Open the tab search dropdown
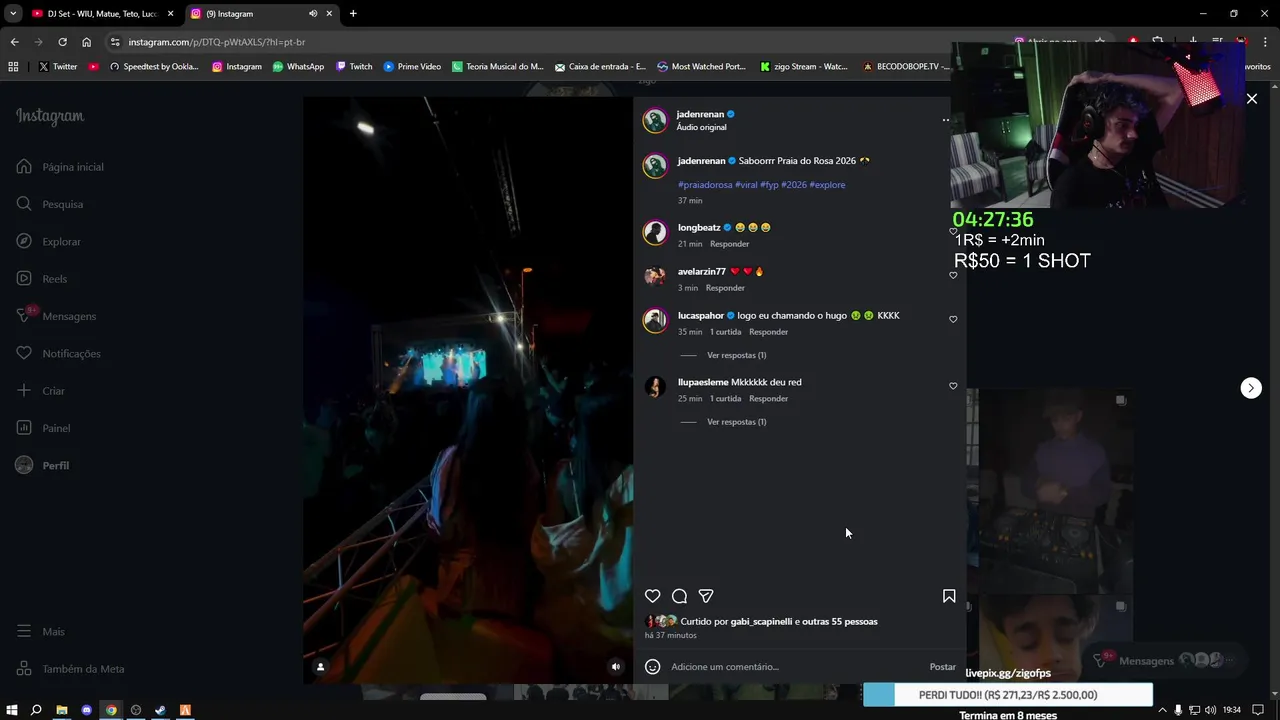The image size is (1280, 720). coord(12,14)
